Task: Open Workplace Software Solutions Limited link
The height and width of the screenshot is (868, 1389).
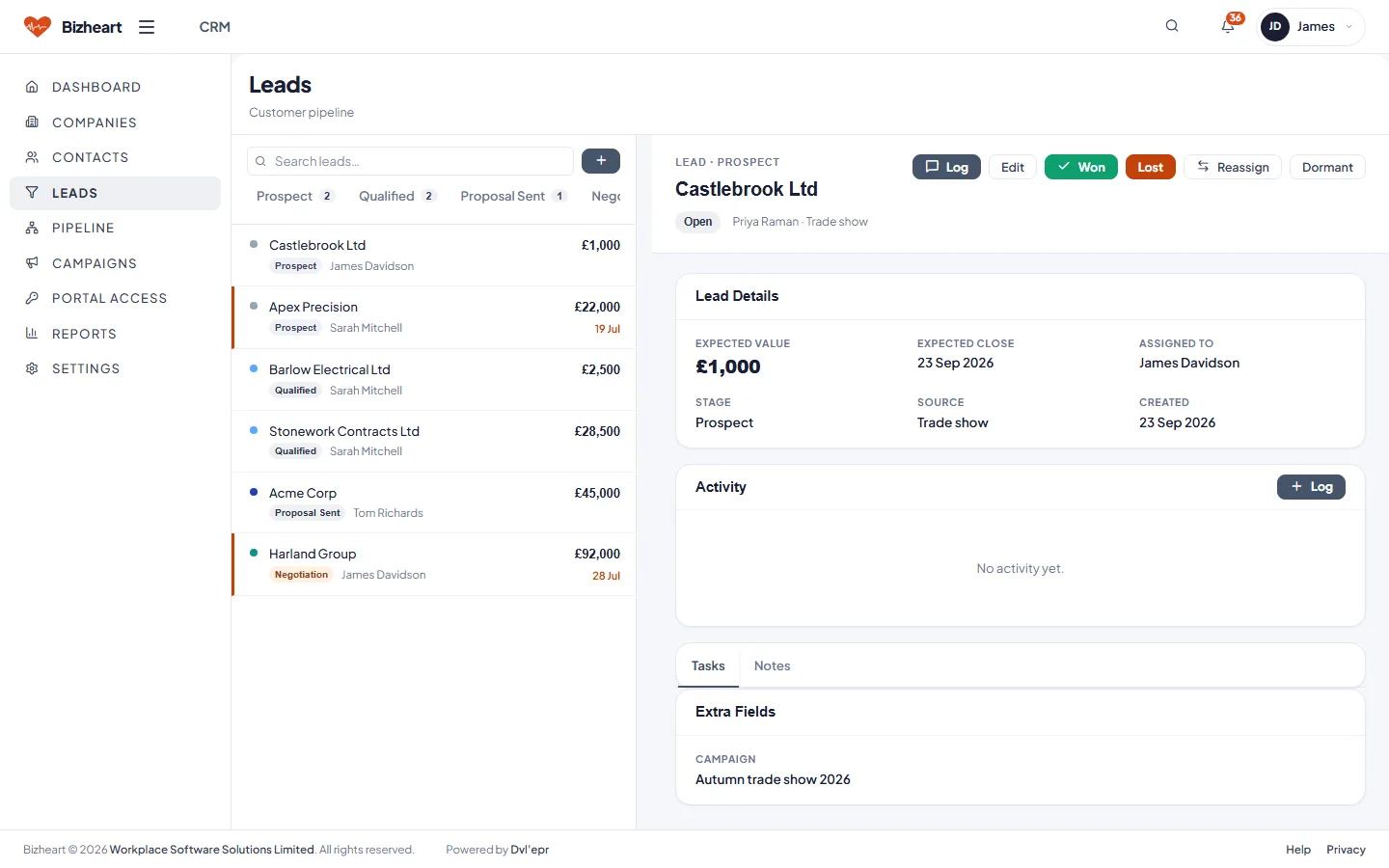Action: pyautogui.click(x=212, y=850)
